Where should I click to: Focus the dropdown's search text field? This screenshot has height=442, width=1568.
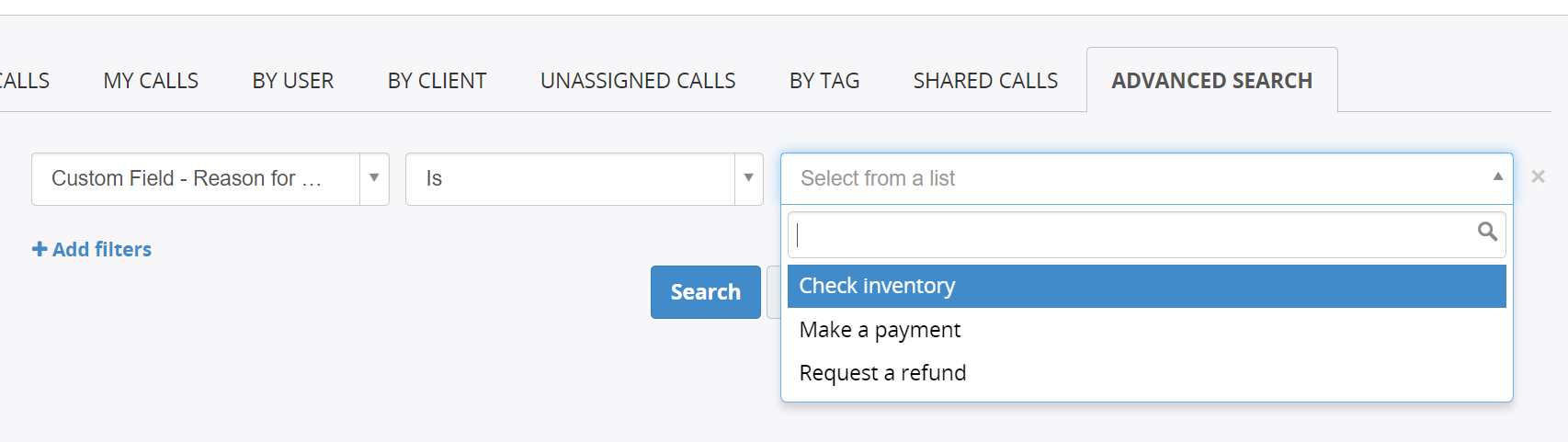tap(1146, 235)
